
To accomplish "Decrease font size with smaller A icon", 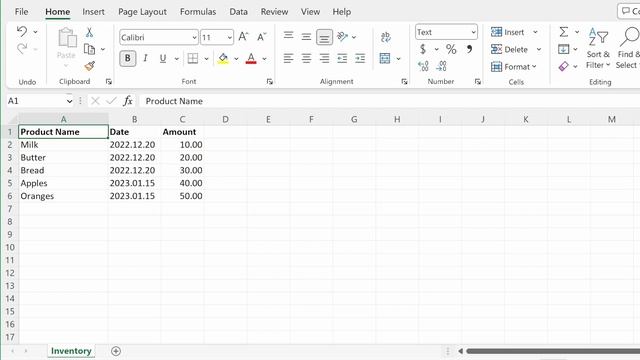I will (262, 37).
